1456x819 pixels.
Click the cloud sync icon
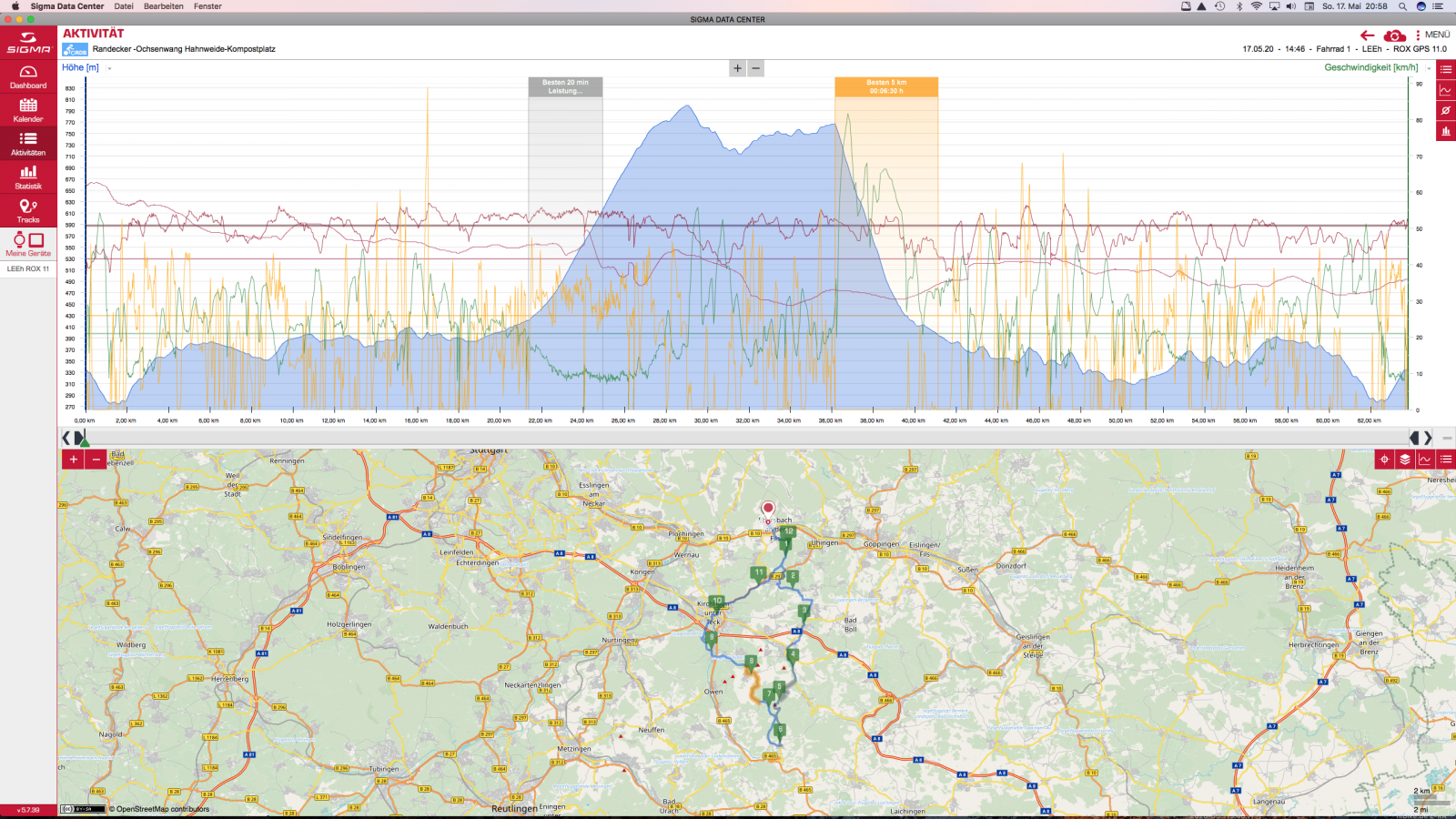(x=1394, y=35)
